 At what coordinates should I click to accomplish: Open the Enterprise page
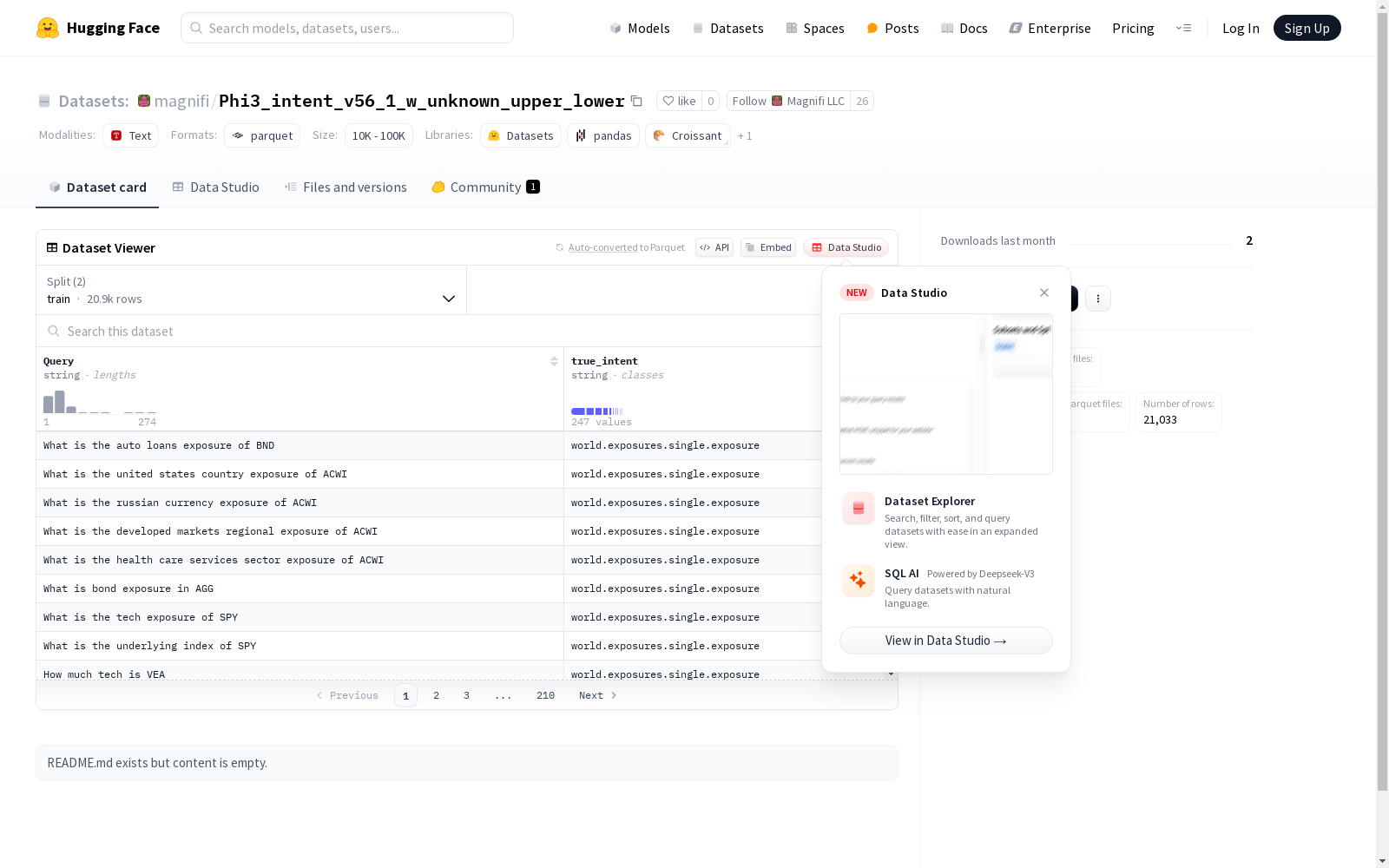pyautogui.click(x=1050, y=28)
